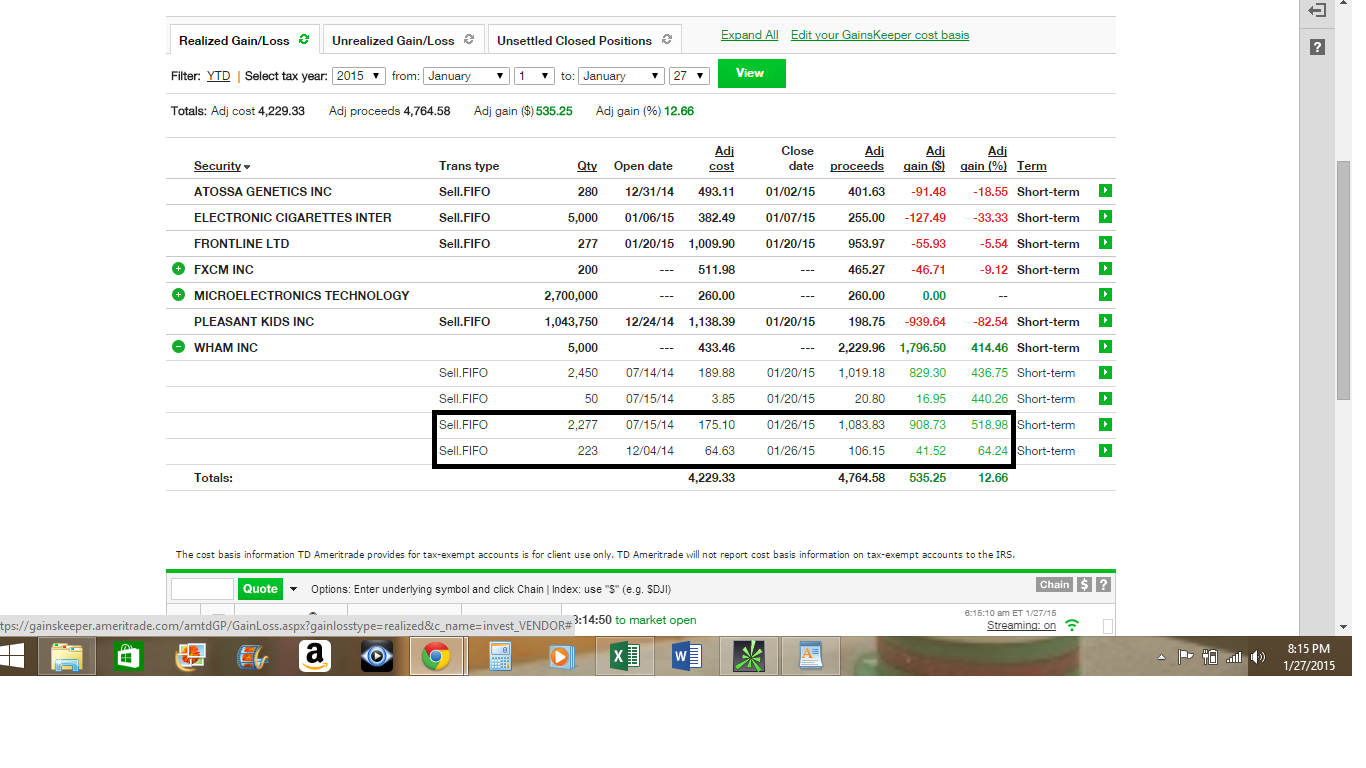Expand the FXCM INC row
Screen dimensions: 1366x768
(x=178, y=269)
